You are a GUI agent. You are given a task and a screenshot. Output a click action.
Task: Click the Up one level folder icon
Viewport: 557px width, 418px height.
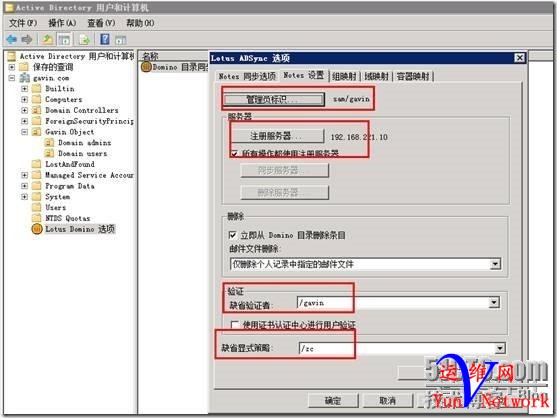click(47, 39)
